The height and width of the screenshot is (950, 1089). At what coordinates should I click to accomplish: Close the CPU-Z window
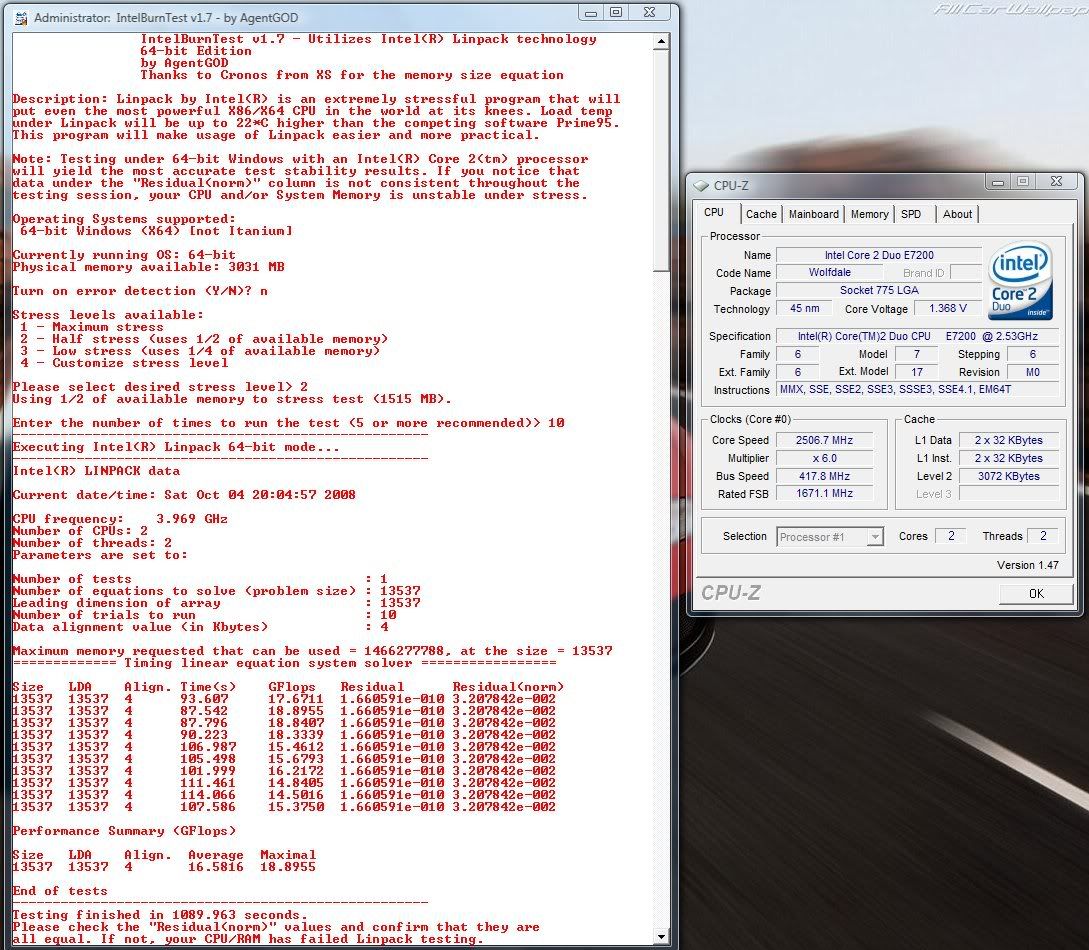[1056, 182]
